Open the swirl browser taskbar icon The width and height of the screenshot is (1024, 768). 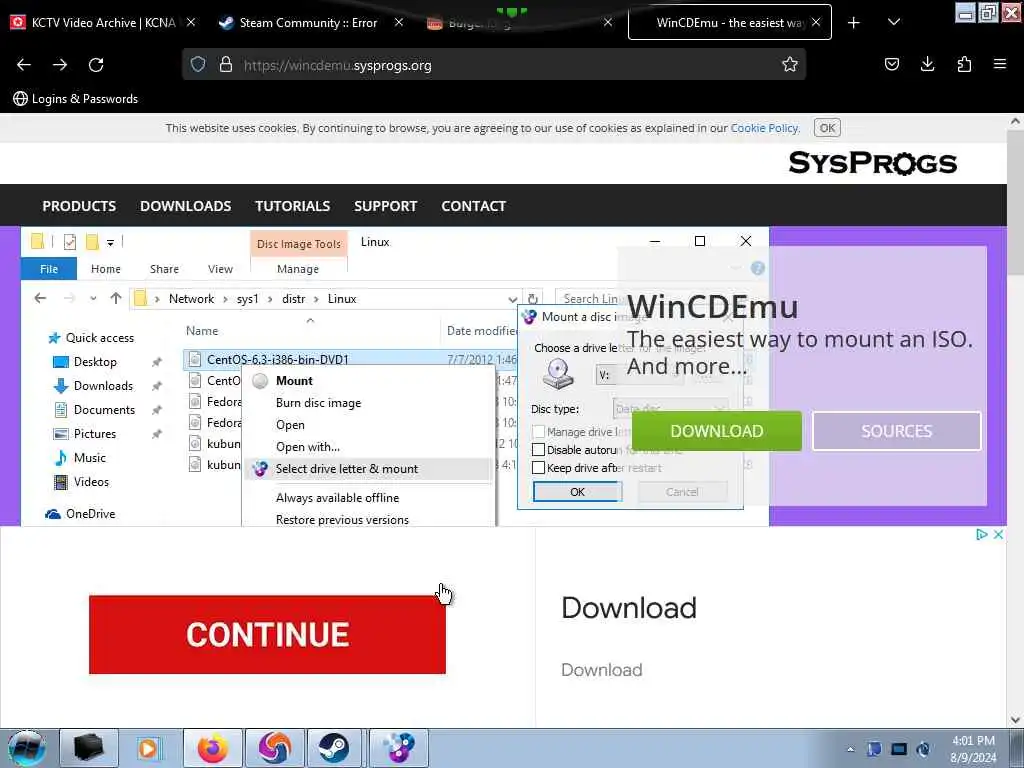tap(274, 748)
